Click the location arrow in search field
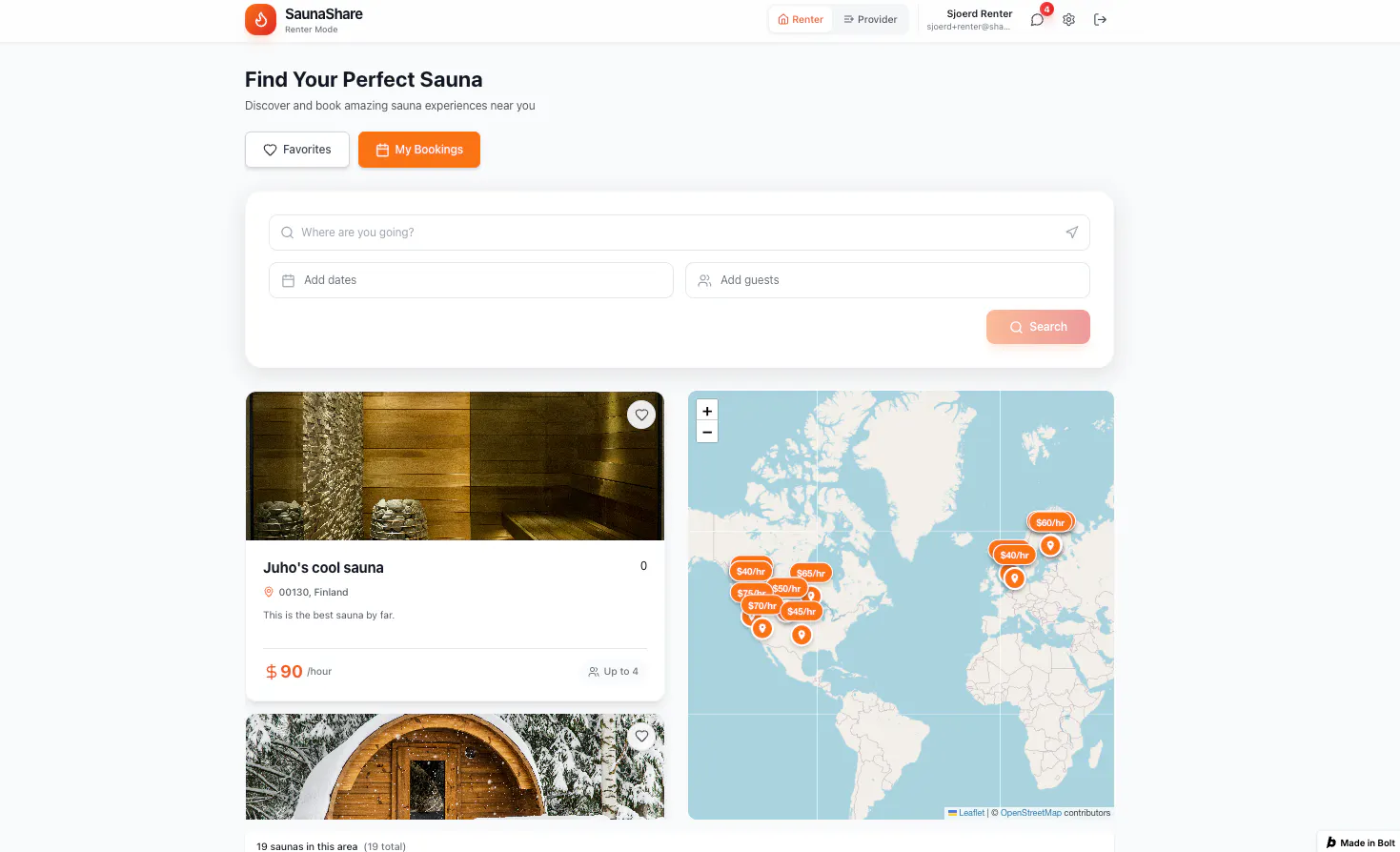The image size is (1400, 852). tap(1072, 232)
